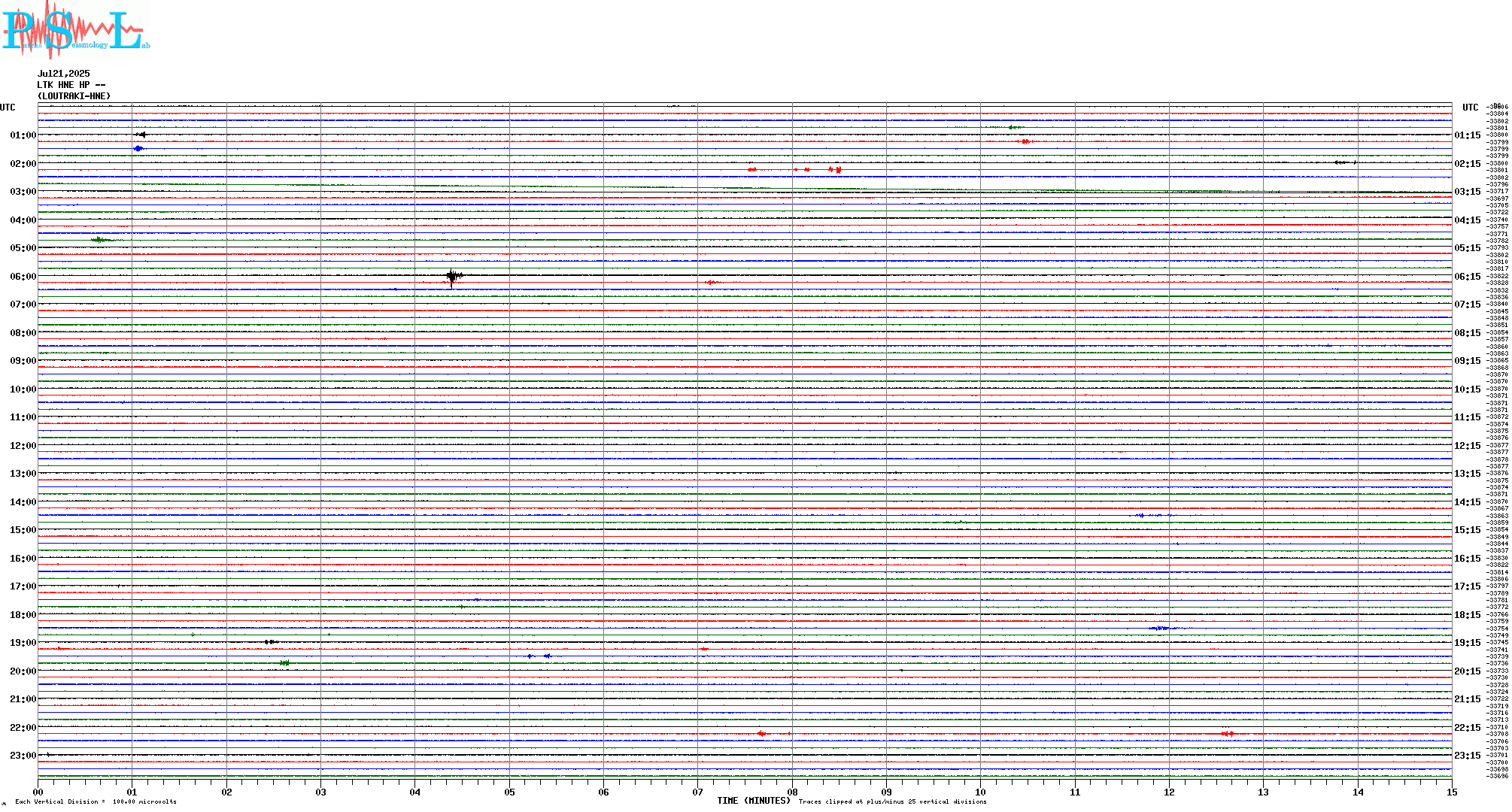Screen dimensions: 1512x812
Task: Click the 06:15 label
Action: (x=1467, y=277)
